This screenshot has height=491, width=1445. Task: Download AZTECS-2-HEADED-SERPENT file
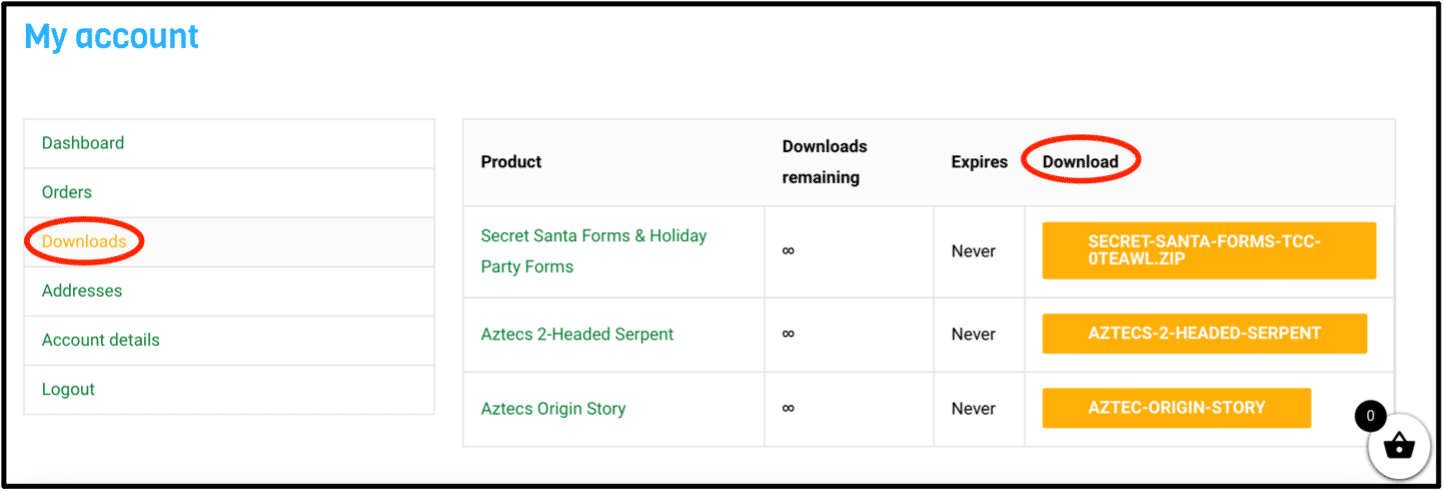[1204, 333]
